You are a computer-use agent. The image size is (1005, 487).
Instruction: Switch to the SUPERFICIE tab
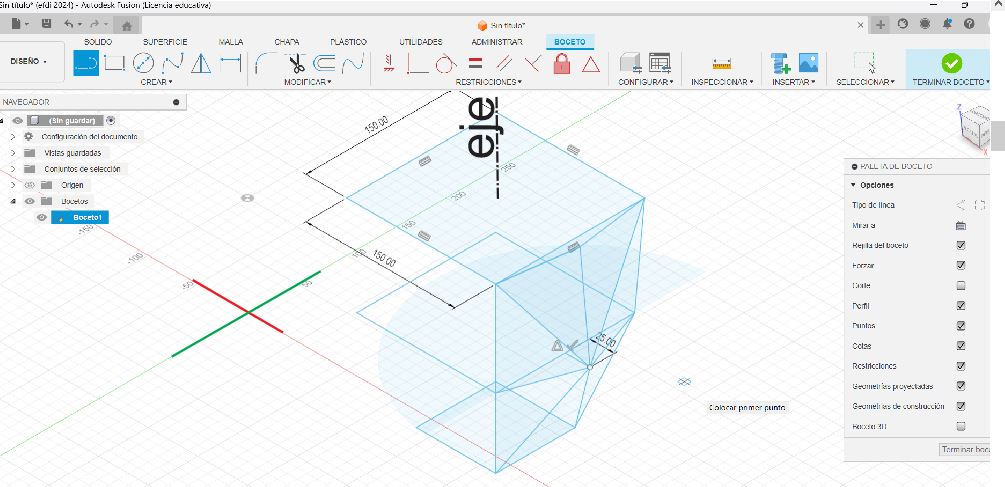165,42
